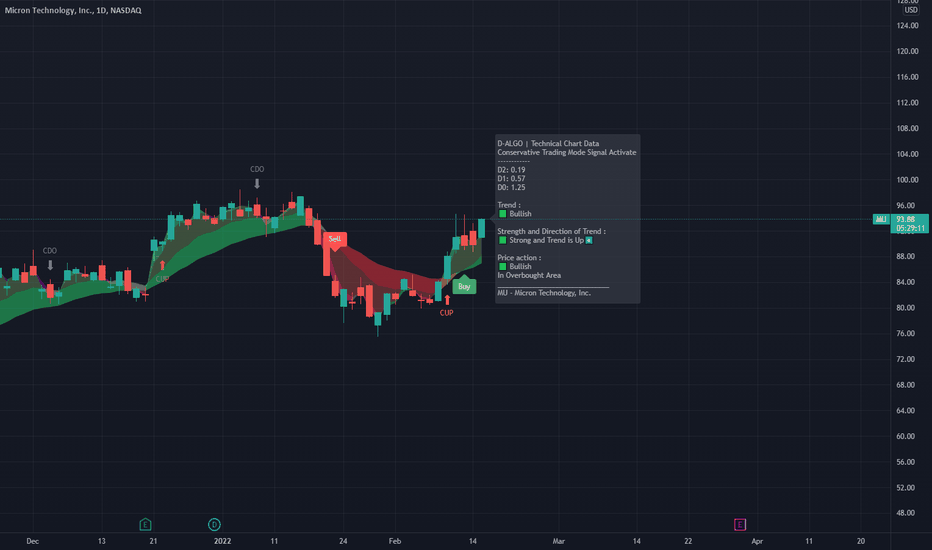Click the 88.00 price axis label
Viewport: 932px width, 550px height.
coord(907,256)
